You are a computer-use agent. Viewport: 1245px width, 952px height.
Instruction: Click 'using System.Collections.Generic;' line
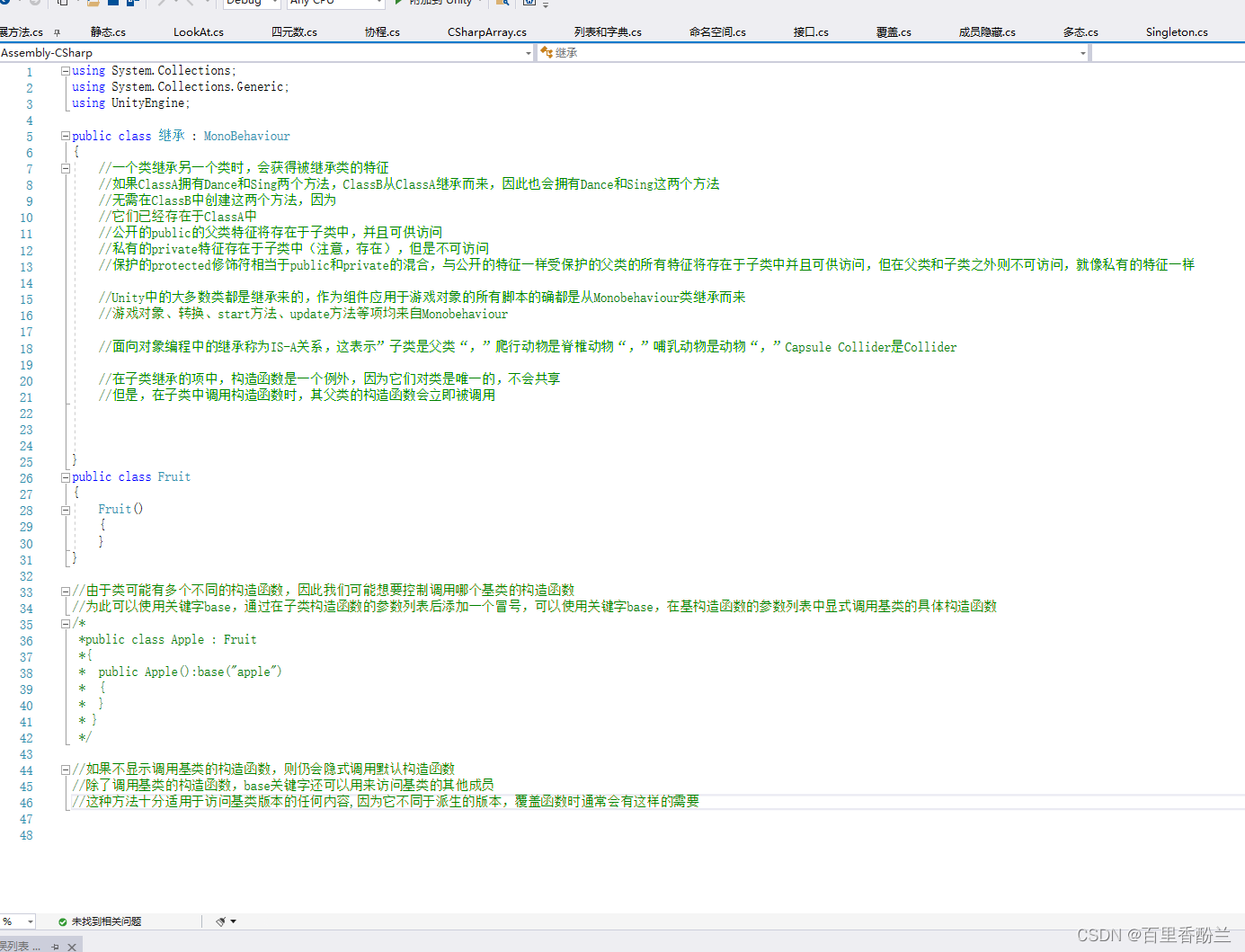(181, 87)
